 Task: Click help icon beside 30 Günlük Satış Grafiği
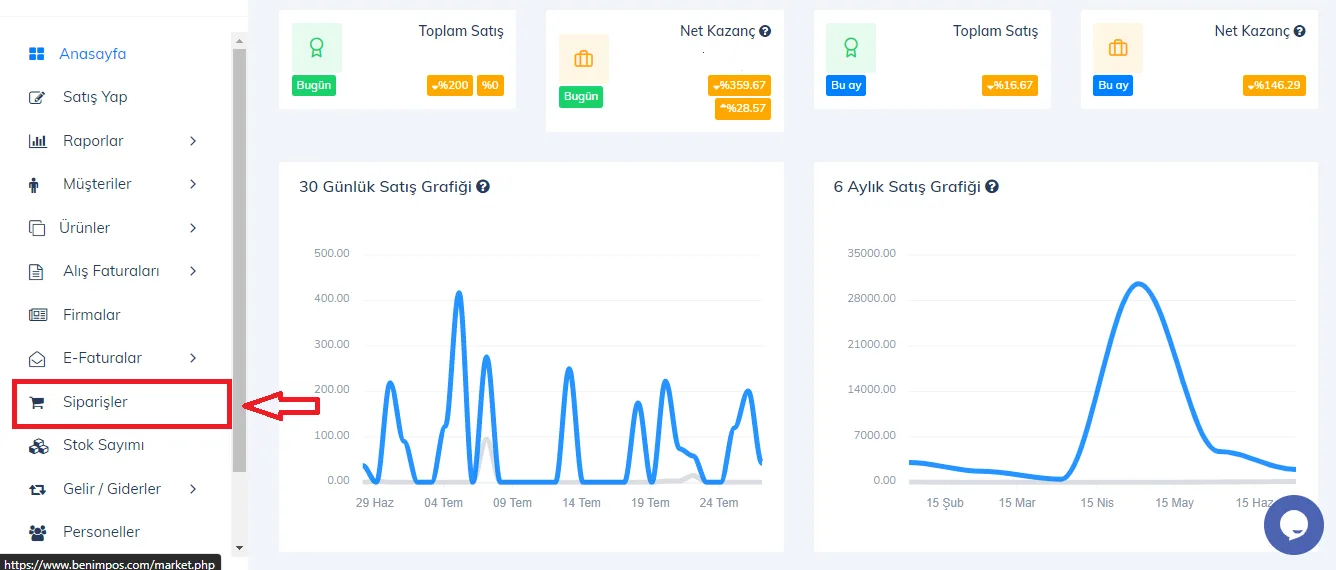(483, 187)
